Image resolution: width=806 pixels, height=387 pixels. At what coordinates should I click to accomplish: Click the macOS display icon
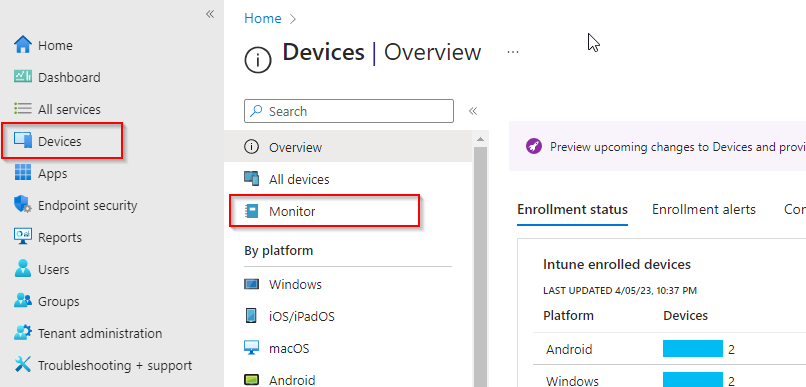tap(251, 348)
